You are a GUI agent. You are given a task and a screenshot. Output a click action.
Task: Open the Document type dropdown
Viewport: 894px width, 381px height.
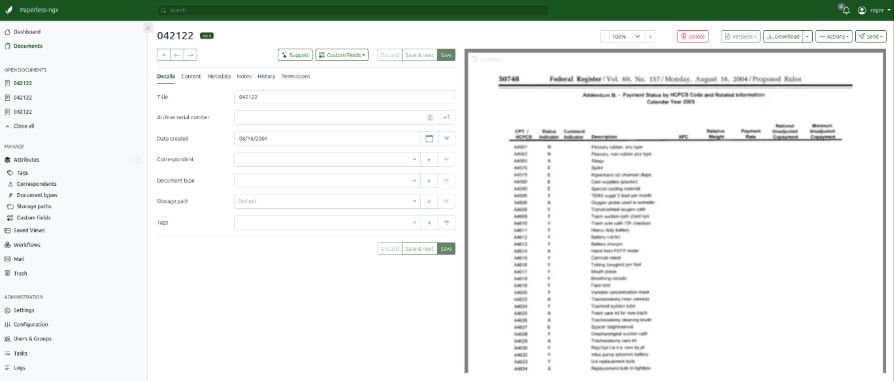[x=327, y=181]
